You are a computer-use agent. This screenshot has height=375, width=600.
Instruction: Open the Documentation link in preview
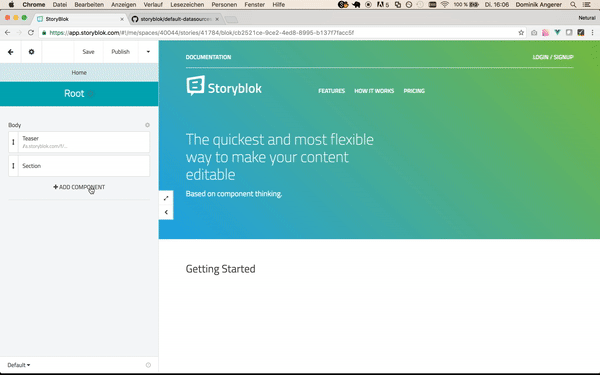[208, 57]
